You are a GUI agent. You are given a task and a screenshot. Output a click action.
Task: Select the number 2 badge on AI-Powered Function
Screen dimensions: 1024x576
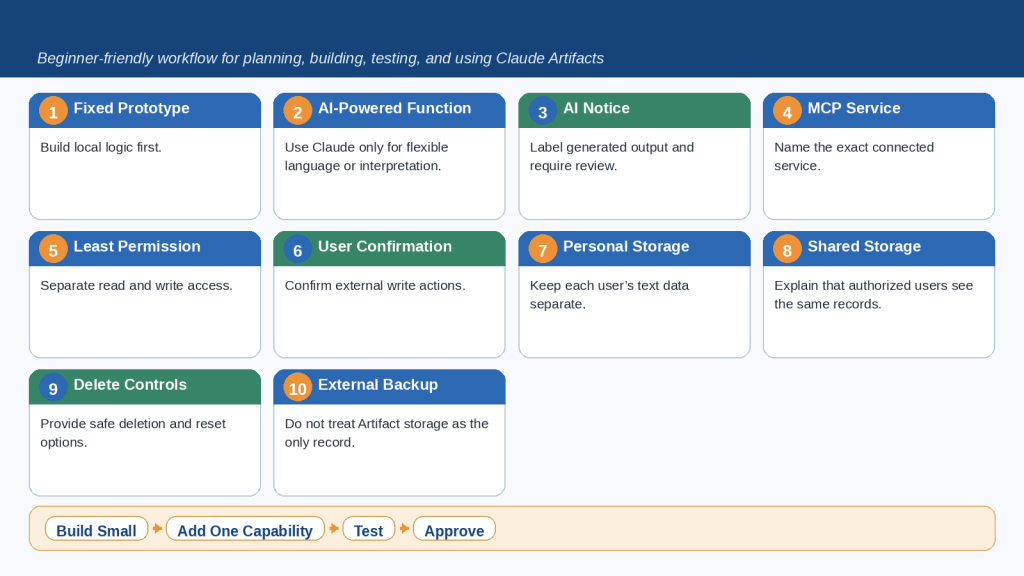(x=297, y=111)
